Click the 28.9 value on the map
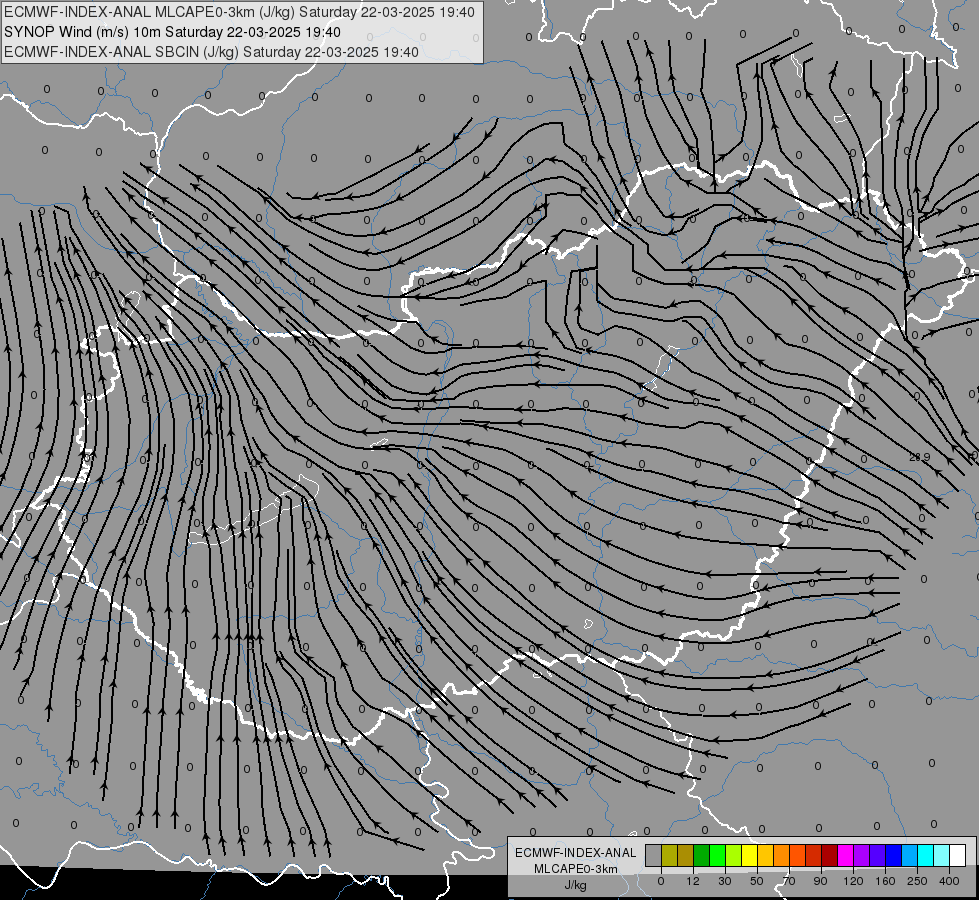The width and height of the screenshot is (979, 900). click(920, 457)
